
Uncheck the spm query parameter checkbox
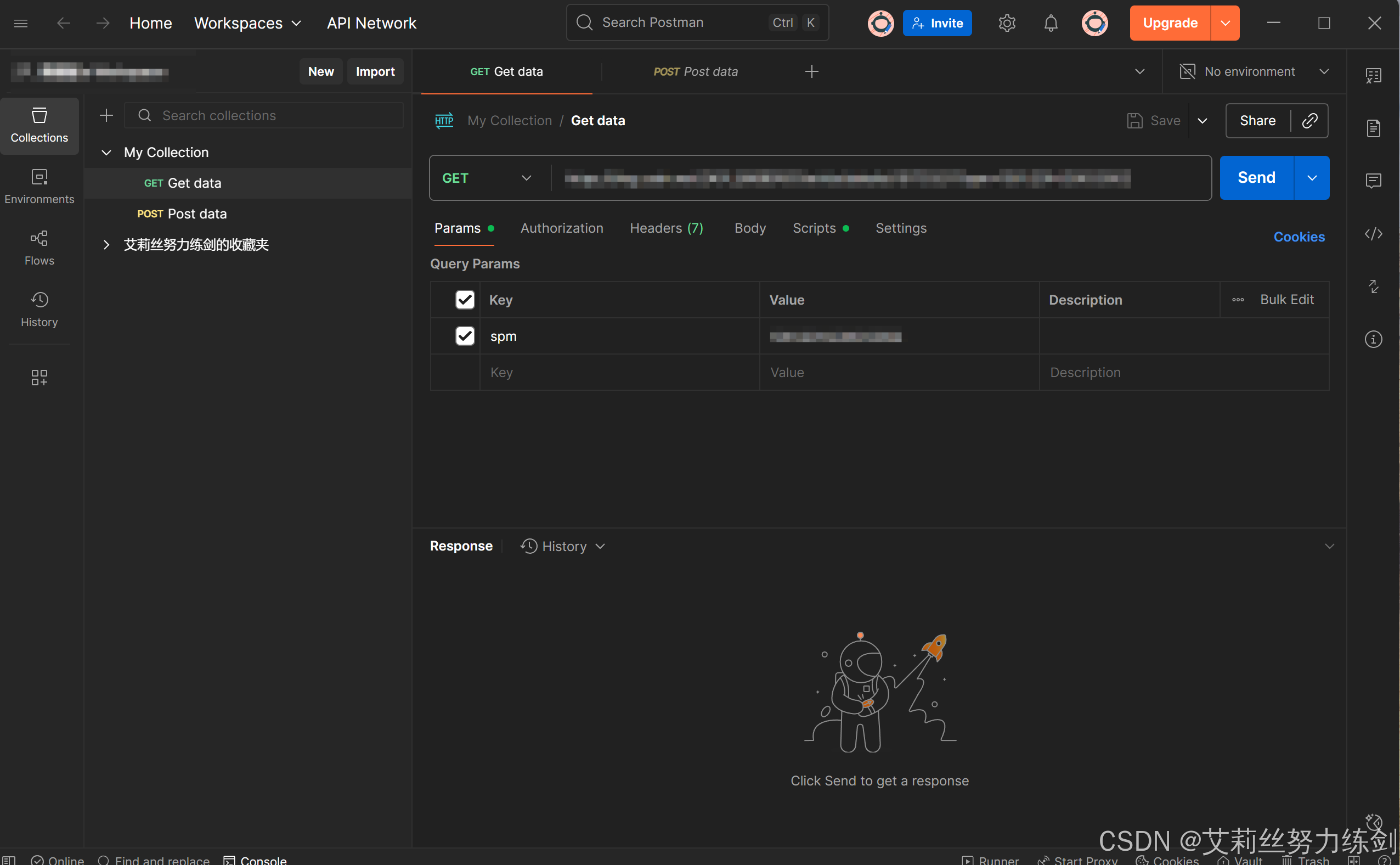pyautogui.click(x=465, y=336)
